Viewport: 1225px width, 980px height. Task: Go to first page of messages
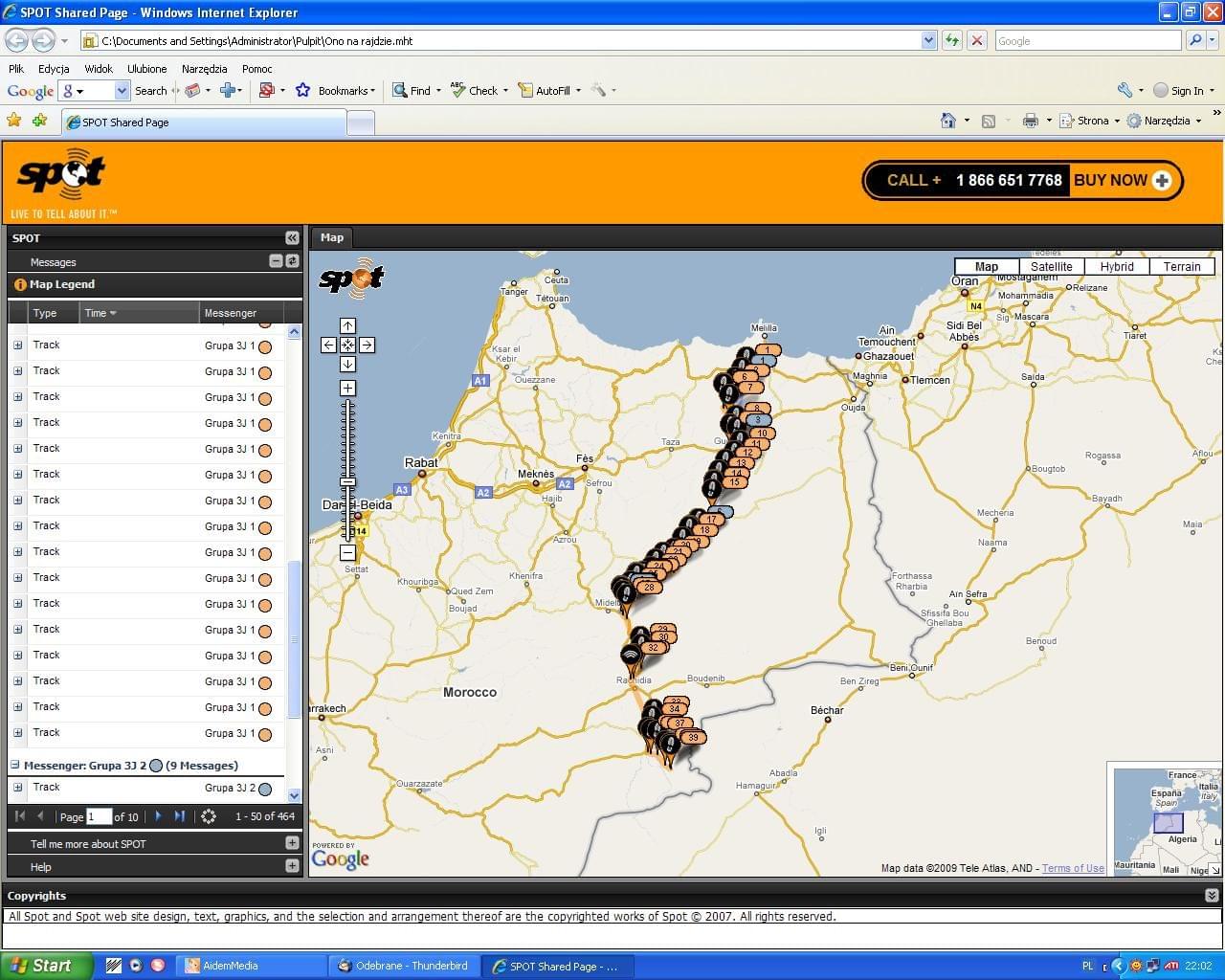(x=20, y=816)
